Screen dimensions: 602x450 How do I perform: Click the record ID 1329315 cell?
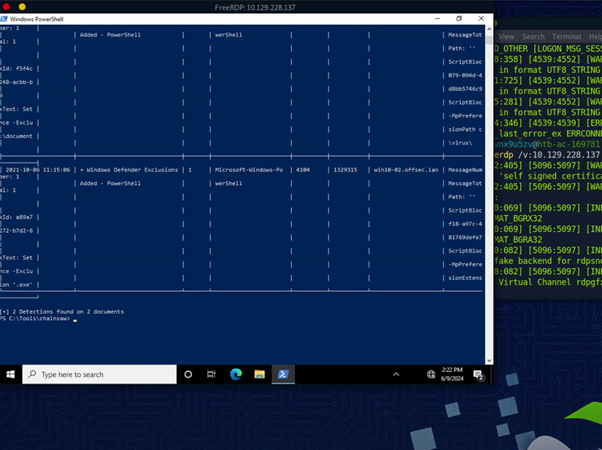tap(345, 170)
